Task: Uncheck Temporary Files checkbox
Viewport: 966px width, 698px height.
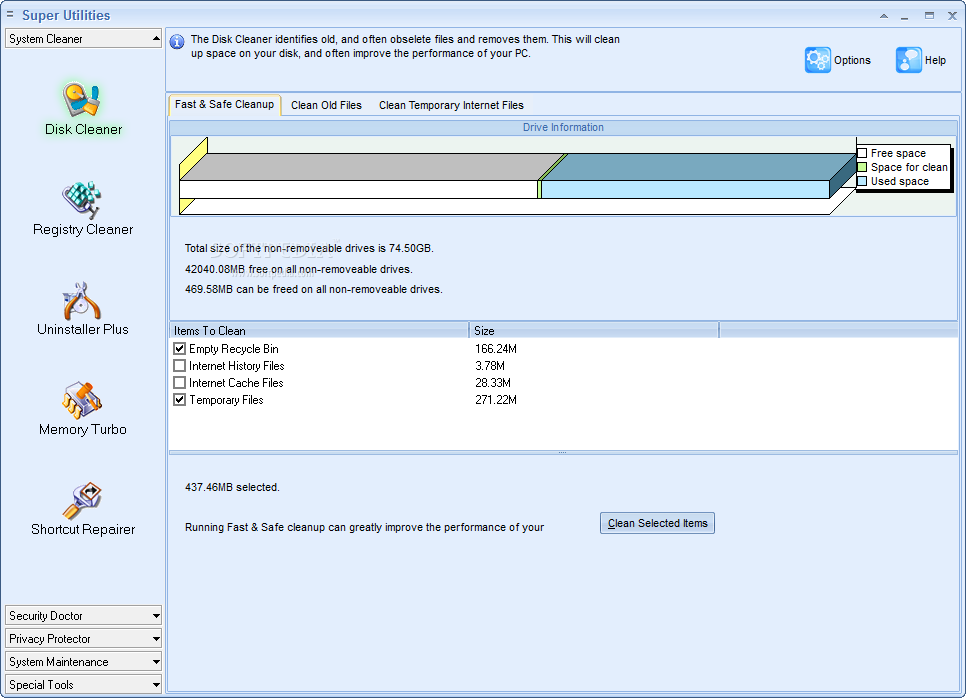Action: click(x=179, y=400)
